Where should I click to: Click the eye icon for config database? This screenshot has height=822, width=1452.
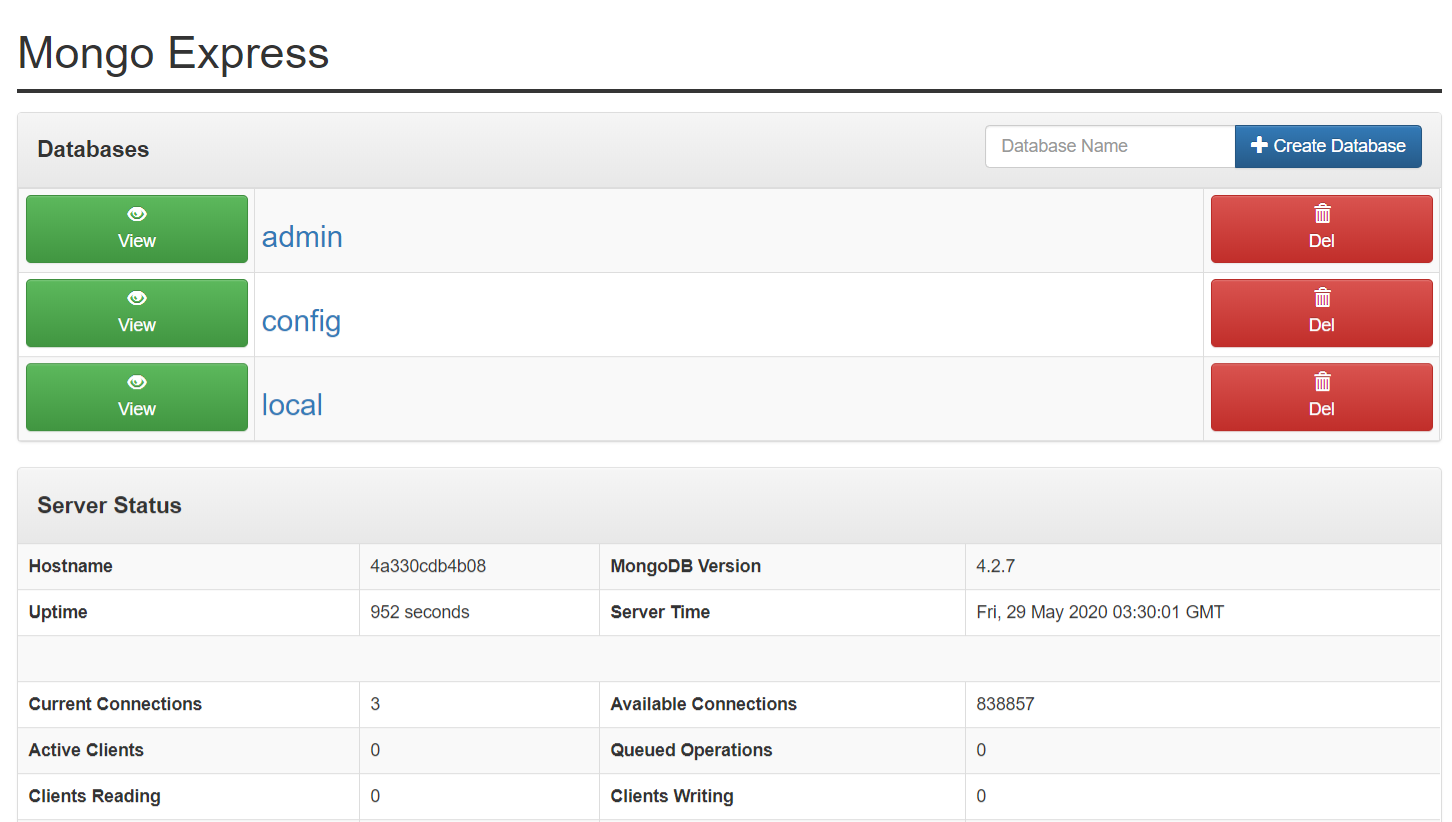click(x=137, y=298)
